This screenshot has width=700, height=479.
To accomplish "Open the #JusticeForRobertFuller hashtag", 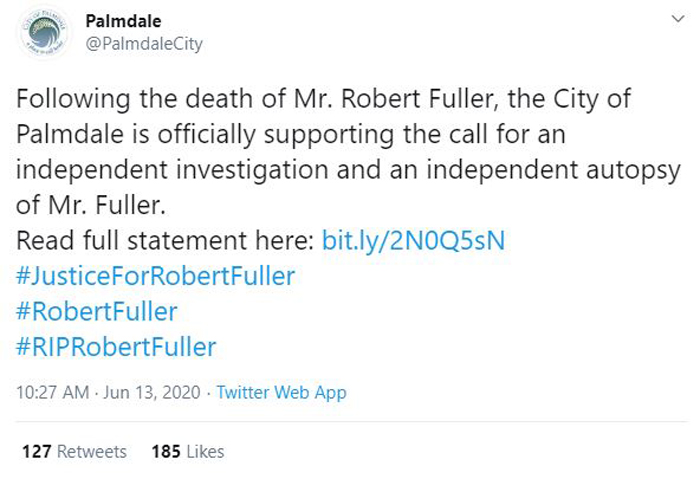I will pyautogui.click(x=155, y=275).
